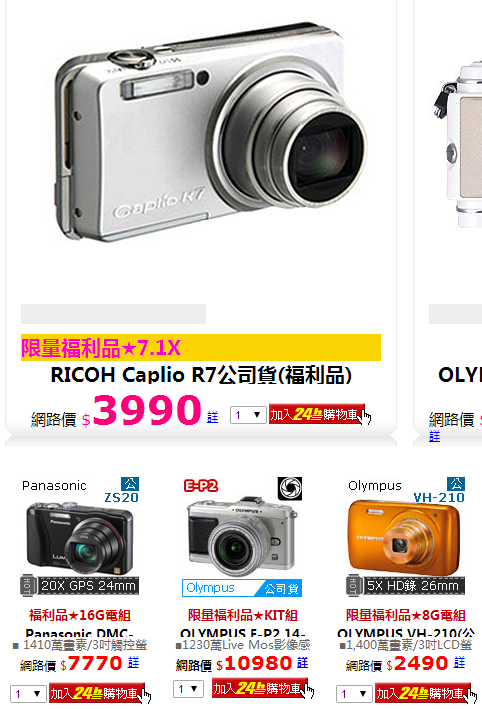The height and width of the screenshot is (709, 482).
Task: Expand quantity dropdown for Olympus VH-210
Action: pyautogui.click(x=354, y=693)
